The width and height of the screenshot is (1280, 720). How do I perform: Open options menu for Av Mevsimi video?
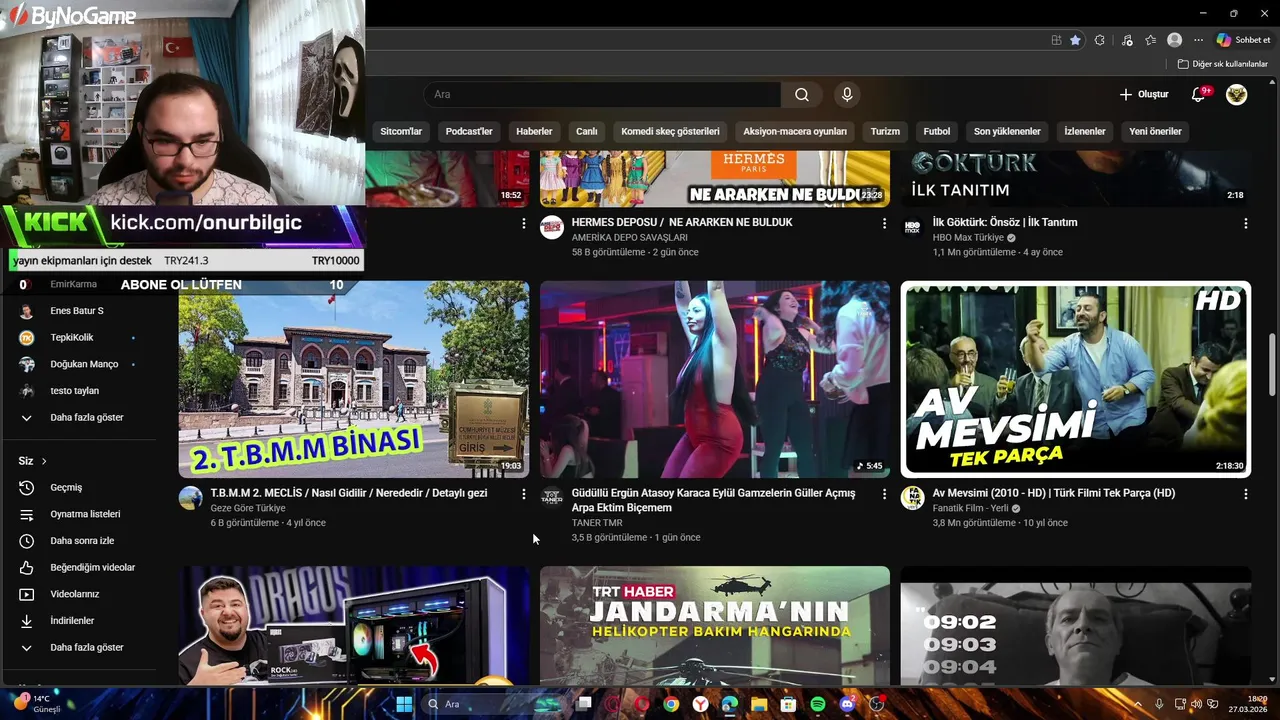pos(1245,494)
